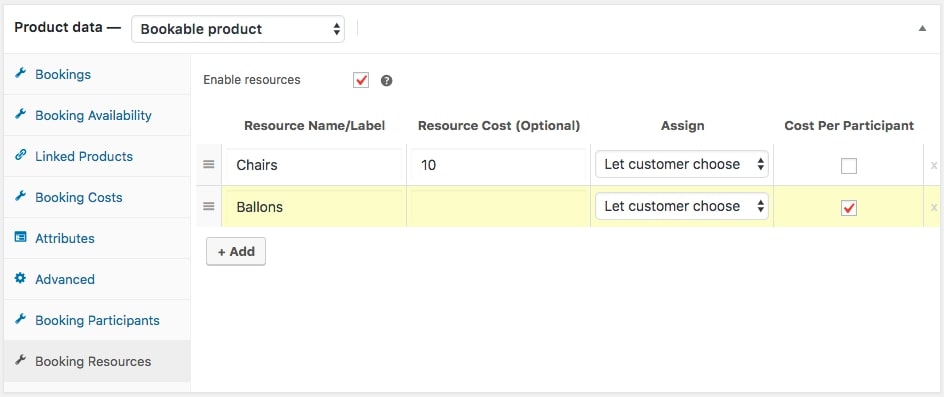The width and height of the screenshot is (944, 397).
Task: Select the Booking Resources tab
Action: click(97, 361)
